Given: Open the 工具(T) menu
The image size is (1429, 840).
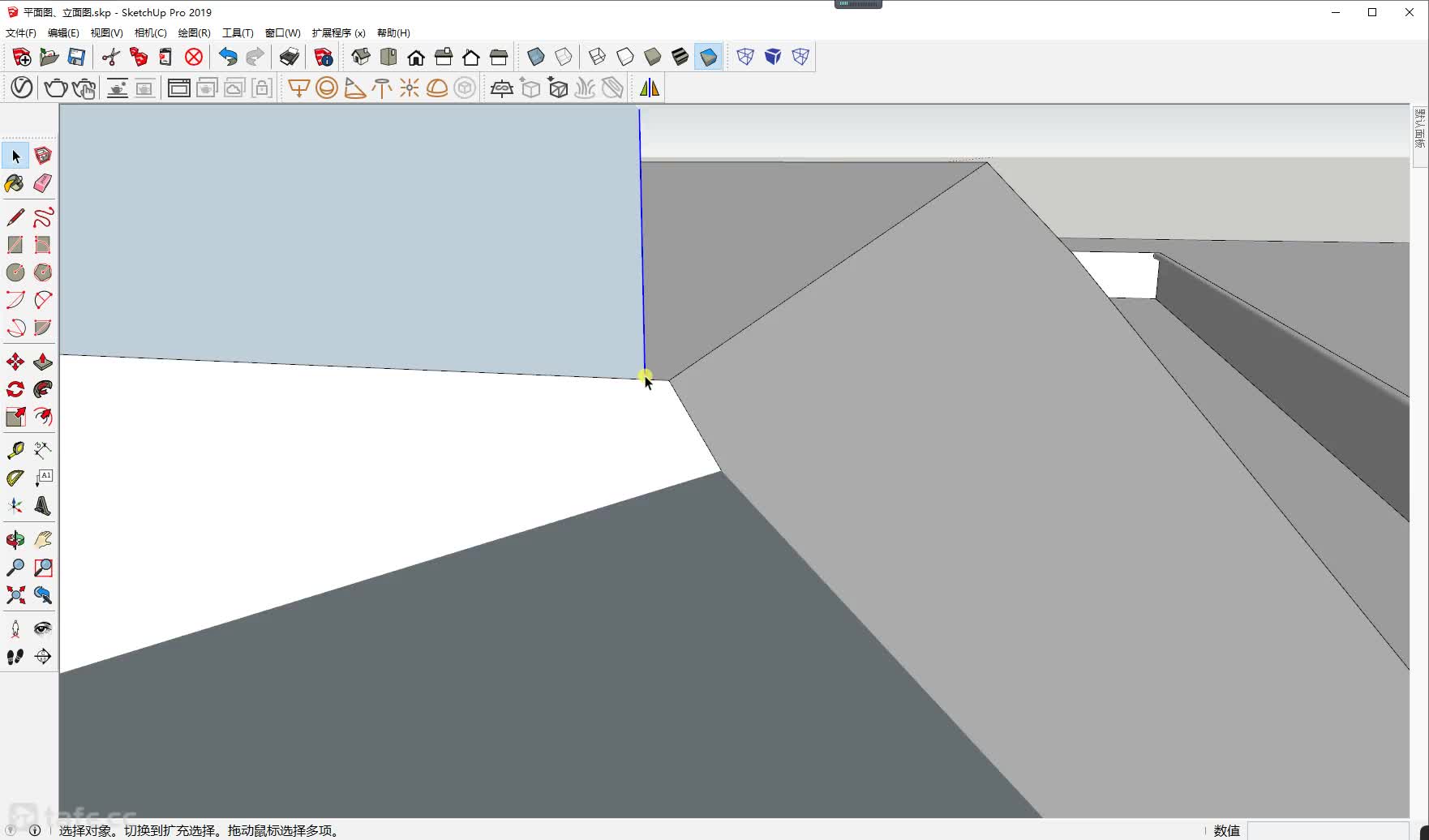Looking at the screenshot, I should pyautogui.click(x=238, y=33).
